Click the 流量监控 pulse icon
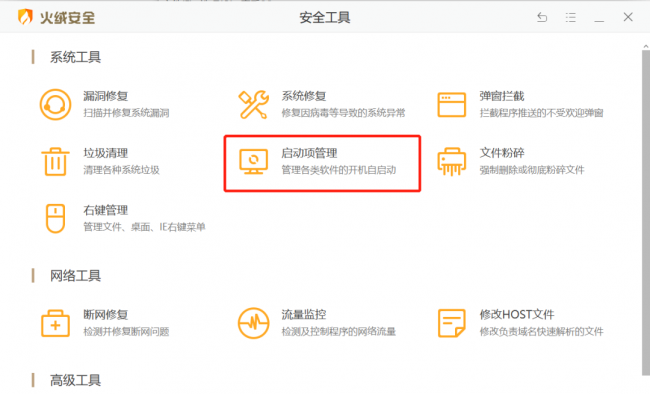This screenshot has height=394, width=650. 253,323
